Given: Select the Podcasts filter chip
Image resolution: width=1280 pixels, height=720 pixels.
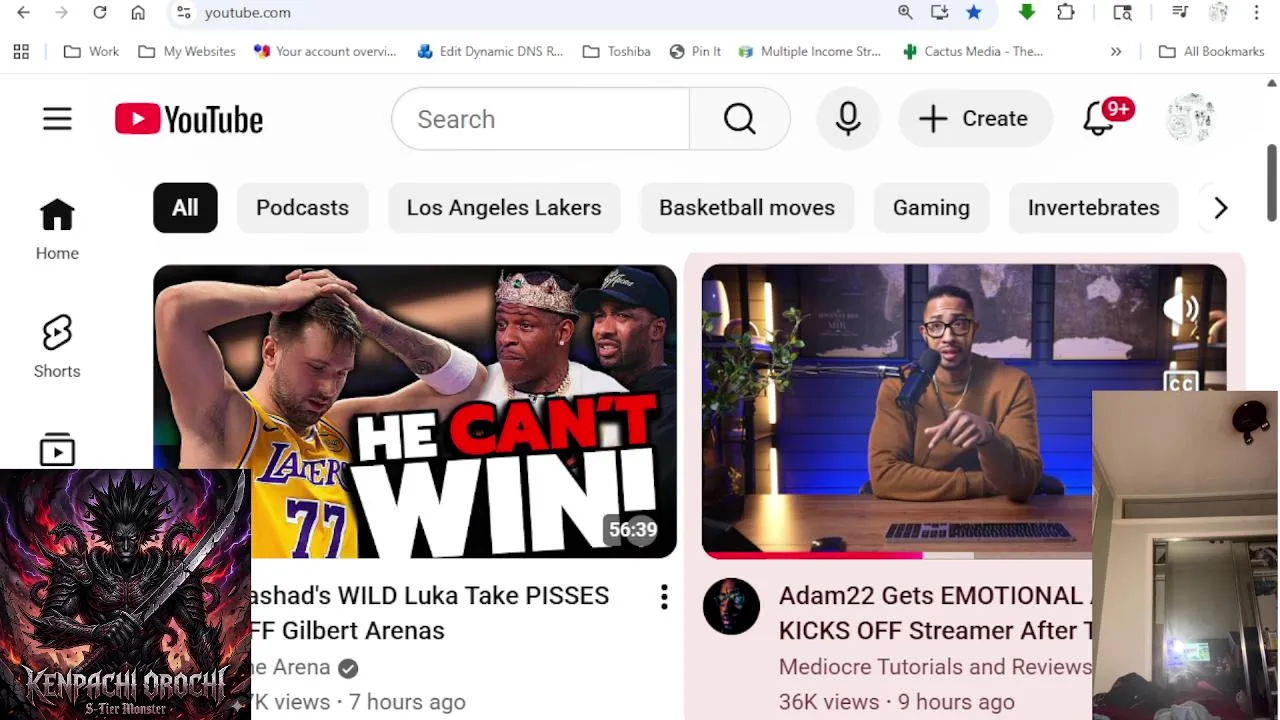Looking at the screenshot, I should [x=302, y=208].
